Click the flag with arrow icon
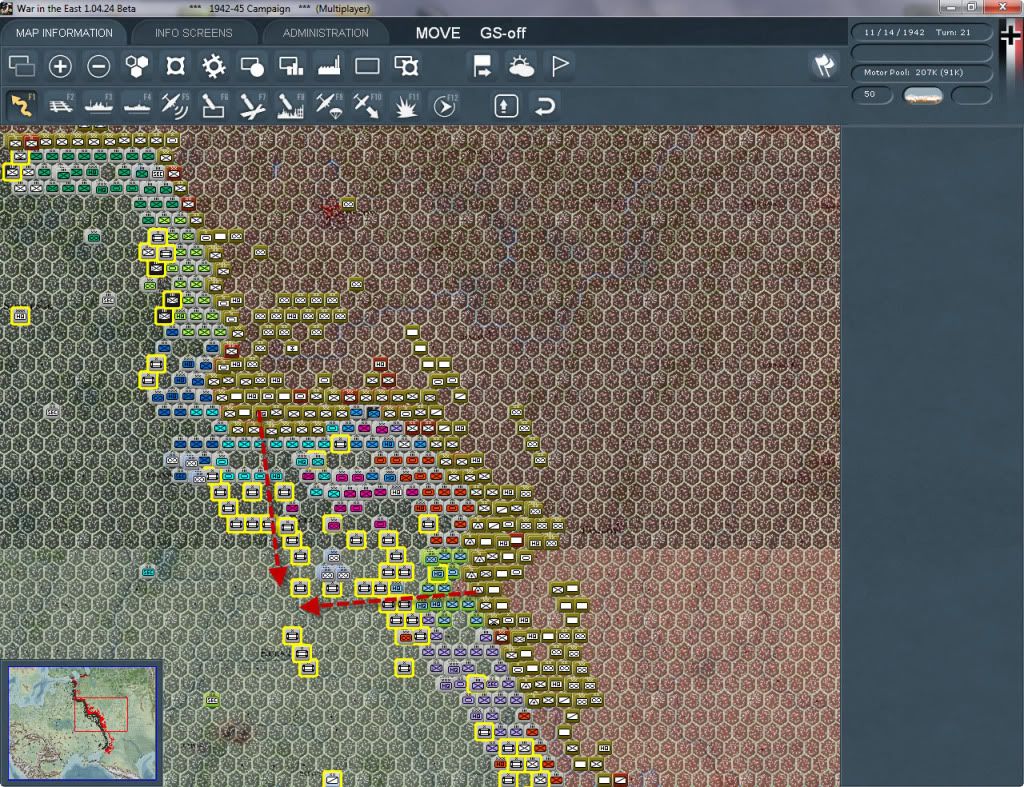This screenshot has height=787, width=1024. coord(482,66)
